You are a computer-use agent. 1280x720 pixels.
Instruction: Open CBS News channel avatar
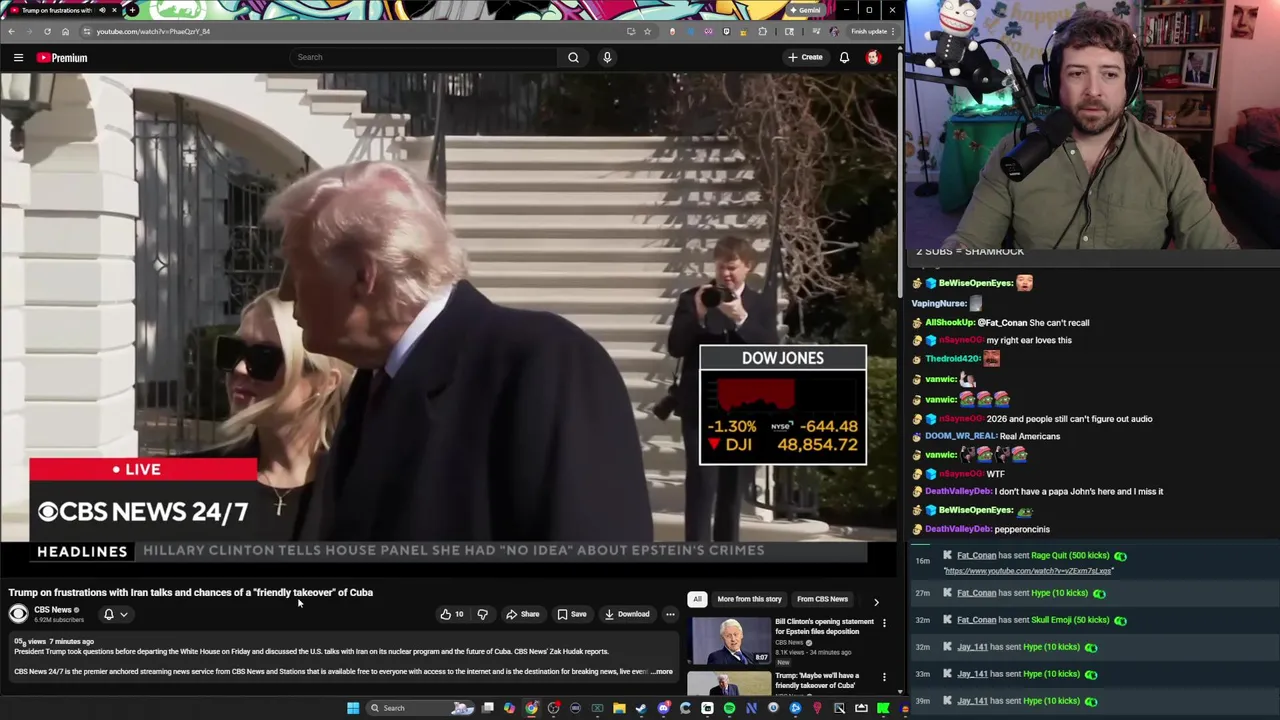(x=18, y=614)
